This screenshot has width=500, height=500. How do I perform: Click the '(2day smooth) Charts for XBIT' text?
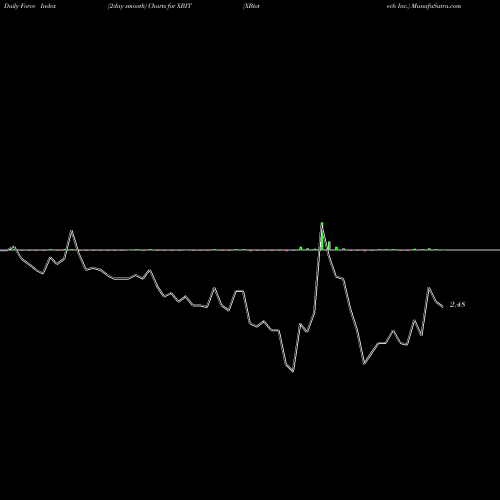click(x=150, y=6)
